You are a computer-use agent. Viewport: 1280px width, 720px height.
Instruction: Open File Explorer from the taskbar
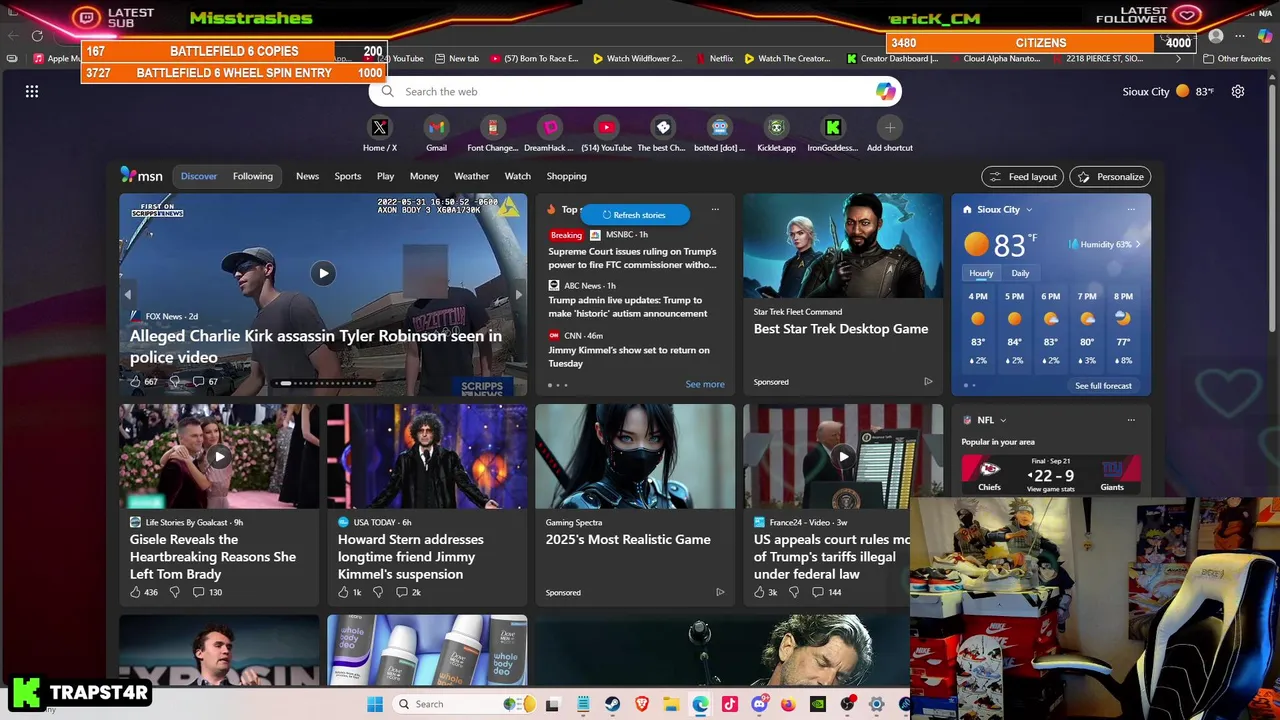click(x=671, y=704)
